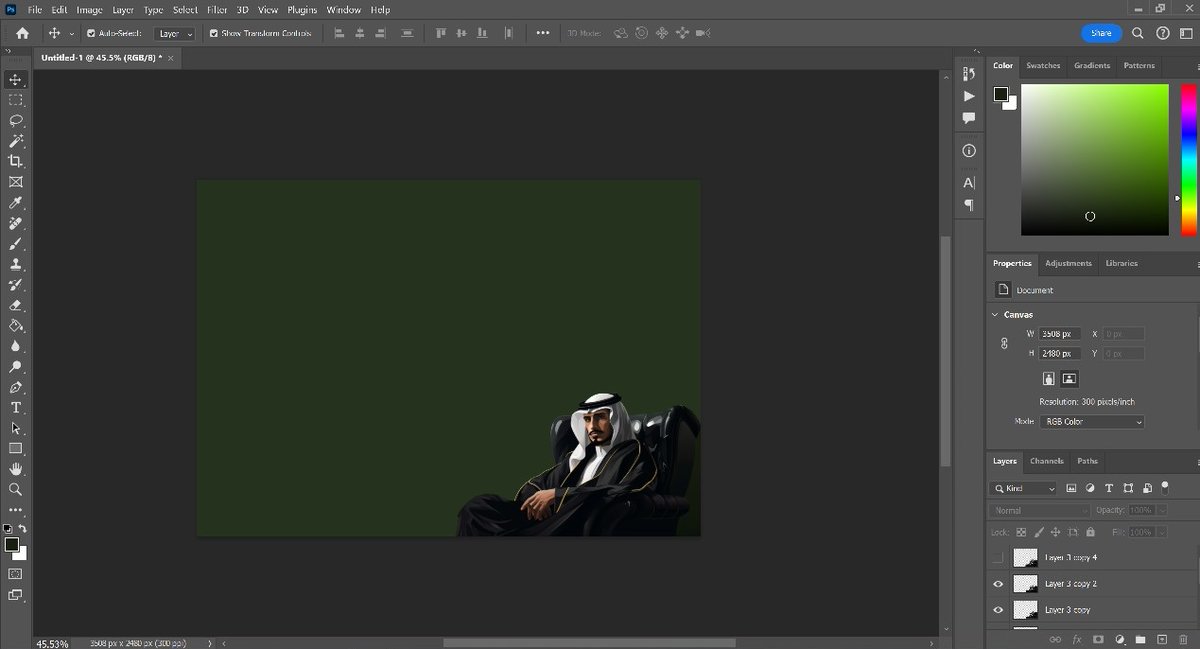Select the Crop tool
Viewport: 1200px width, 649px height.
coord(16,161)
